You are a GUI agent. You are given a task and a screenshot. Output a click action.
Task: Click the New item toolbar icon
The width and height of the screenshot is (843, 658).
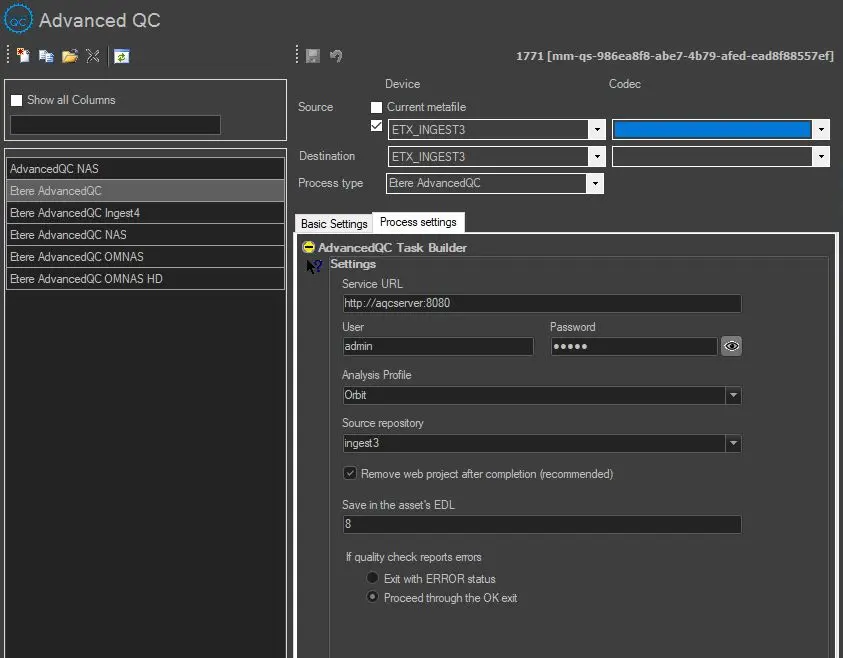pyautogui.click(x=23, y=56)
